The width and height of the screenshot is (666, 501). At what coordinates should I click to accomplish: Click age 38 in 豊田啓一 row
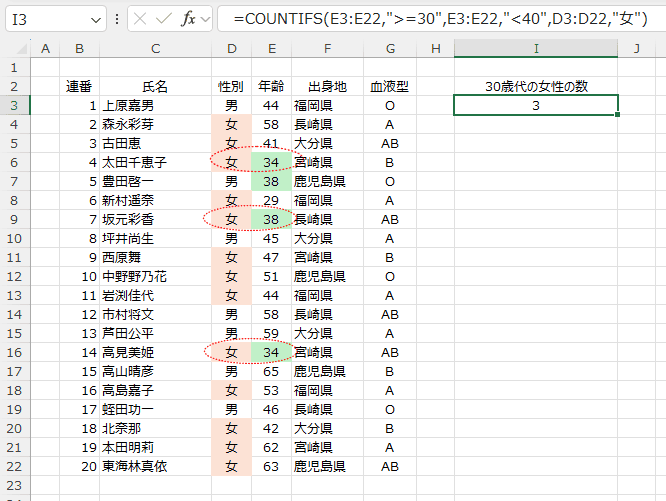[x=271, y=182]
